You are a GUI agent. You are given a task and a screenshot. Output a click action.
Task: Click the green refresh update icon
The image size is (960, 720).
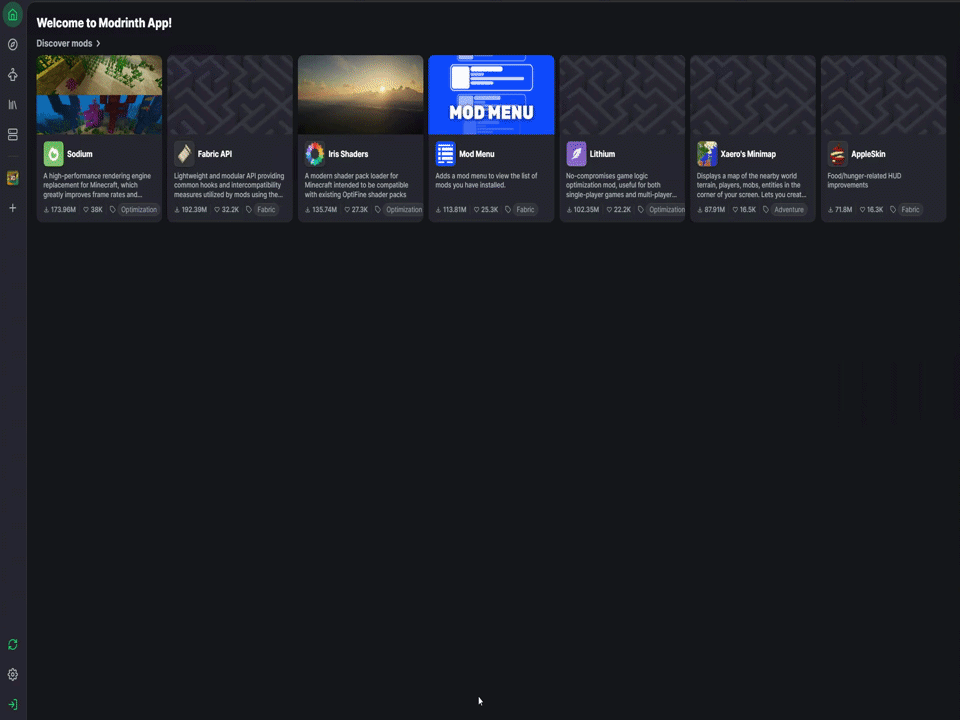13,645
